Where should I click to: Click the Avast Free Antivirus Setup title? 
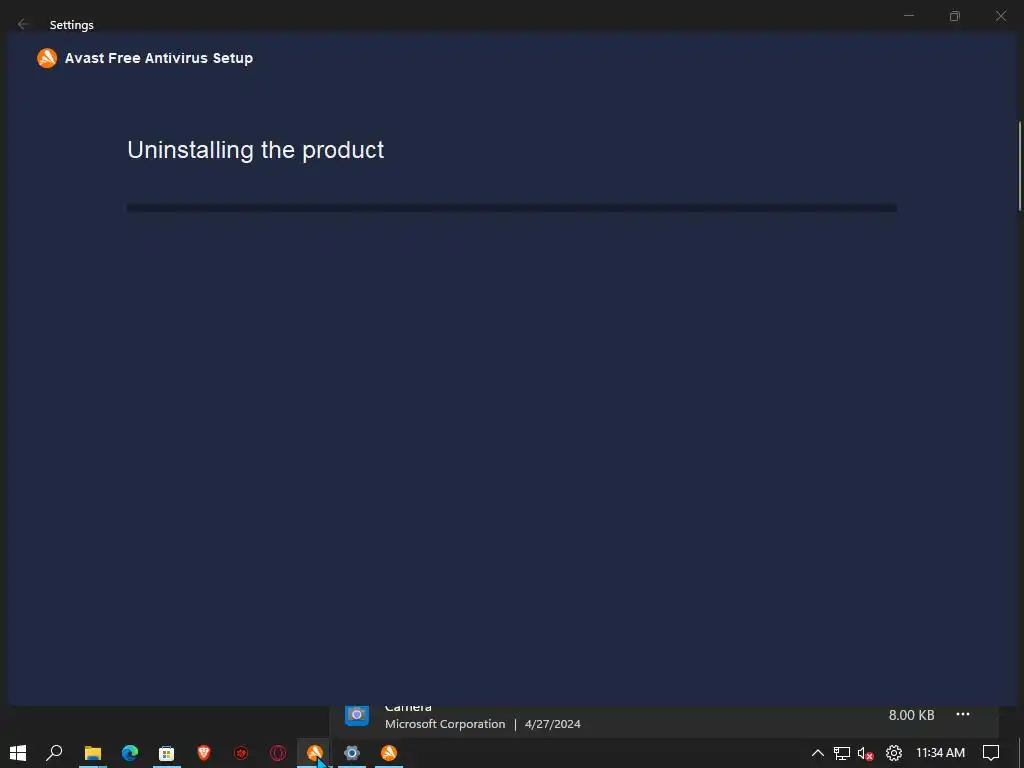pyautogui.click(x=159, y=58)
